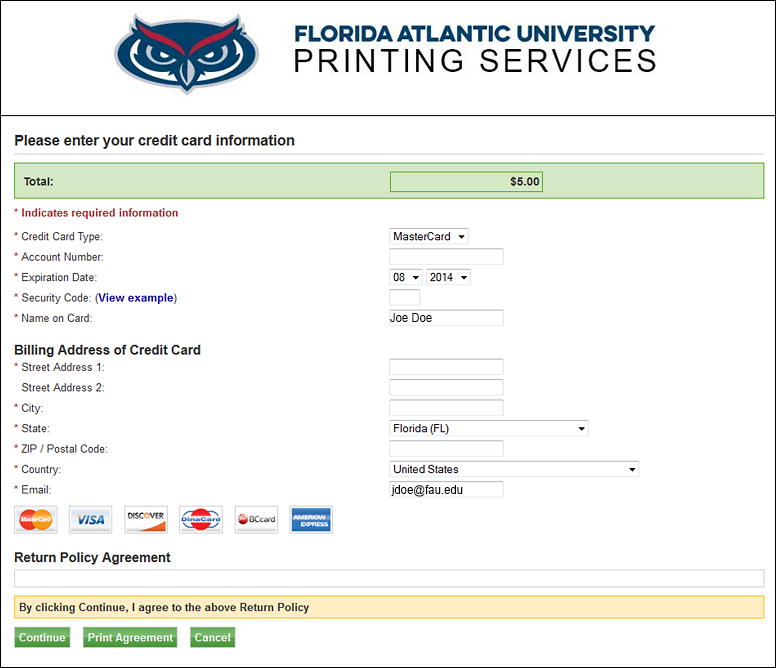This screenshot has width=776, height=668.
Task: Click the DinaCard logo icon
Action: [x=201, y=520]
